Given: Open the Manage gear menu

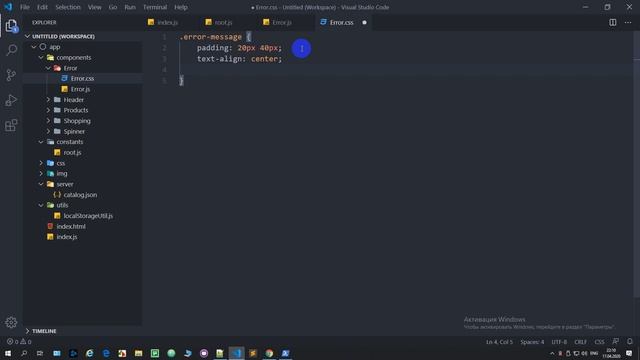Looking at the screenshot, I should coord(11,322).
